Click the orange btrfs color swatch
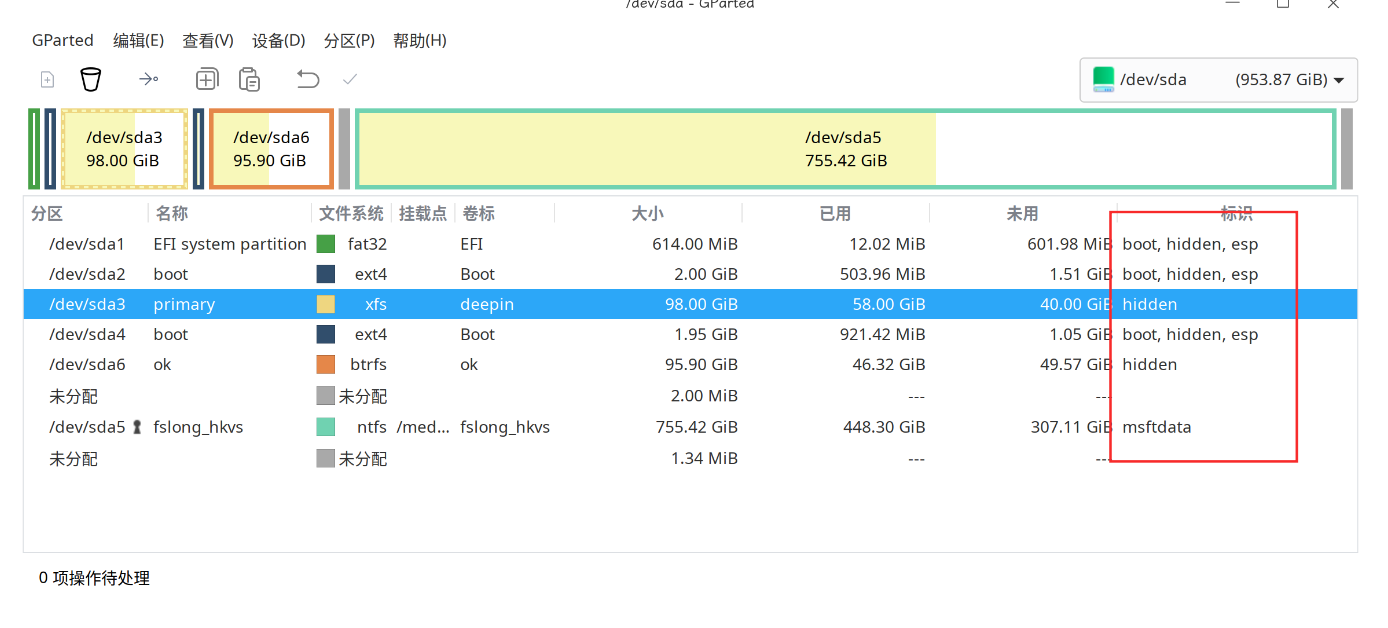 (x=326, y=365)
